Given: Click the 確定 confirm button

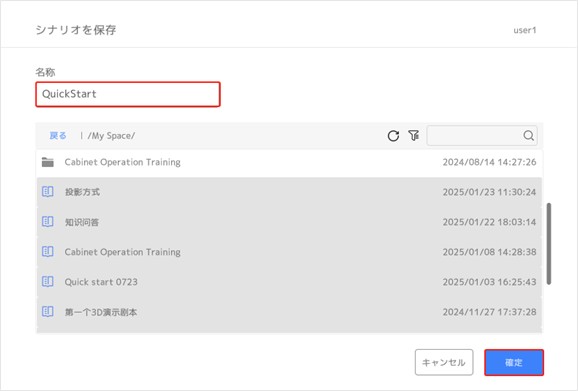Looking at the screenshot, I should [x=514, y=363].
